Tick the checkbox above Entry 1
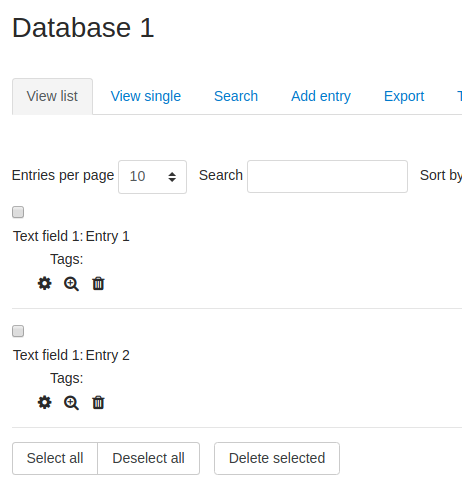Image resolution: width=462 pixels, height=492 pixels. 18,212
